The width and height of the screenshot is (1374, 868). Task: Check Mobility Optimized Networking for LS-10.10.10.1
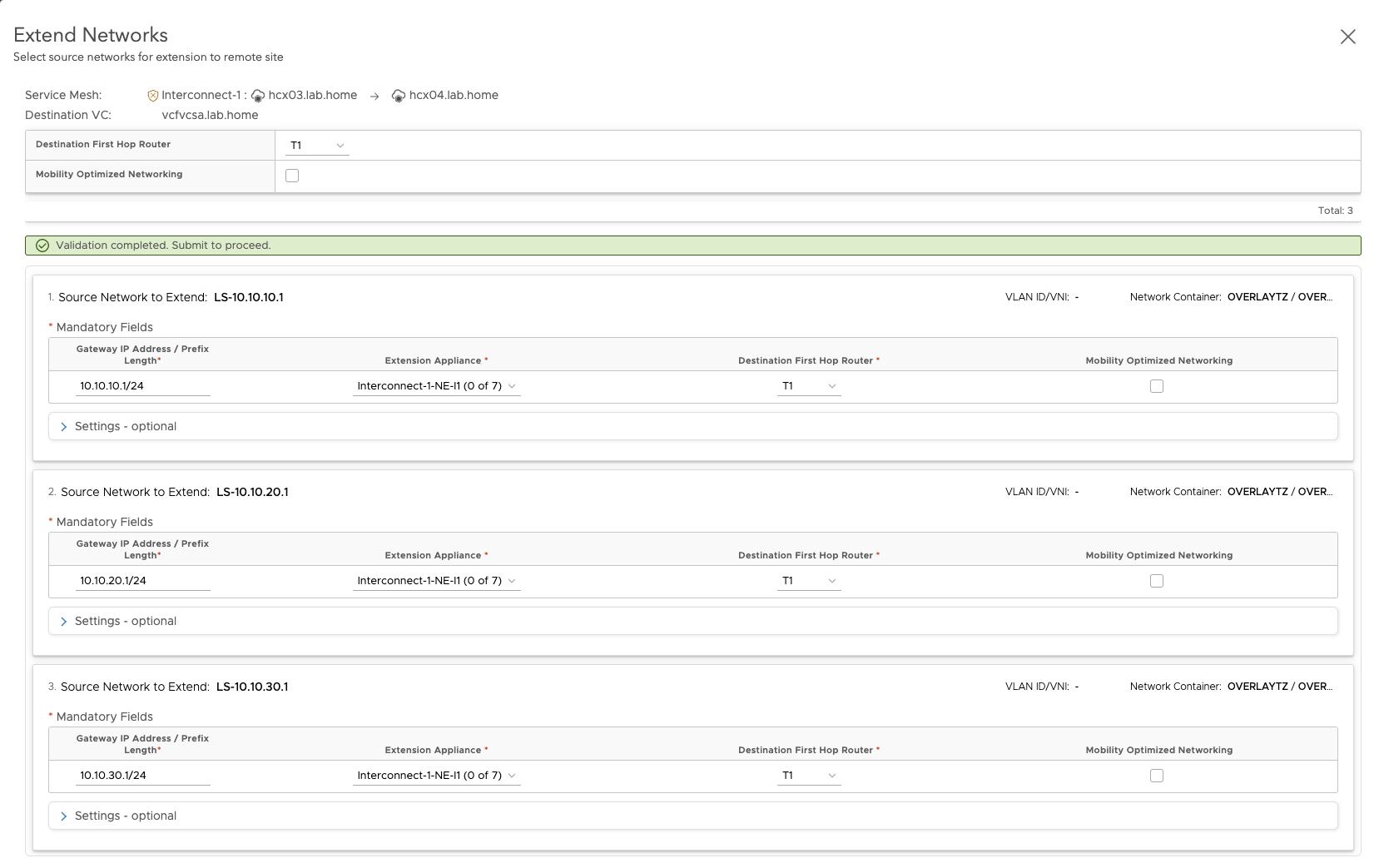pyautogui.click(x=1156, y=385)
